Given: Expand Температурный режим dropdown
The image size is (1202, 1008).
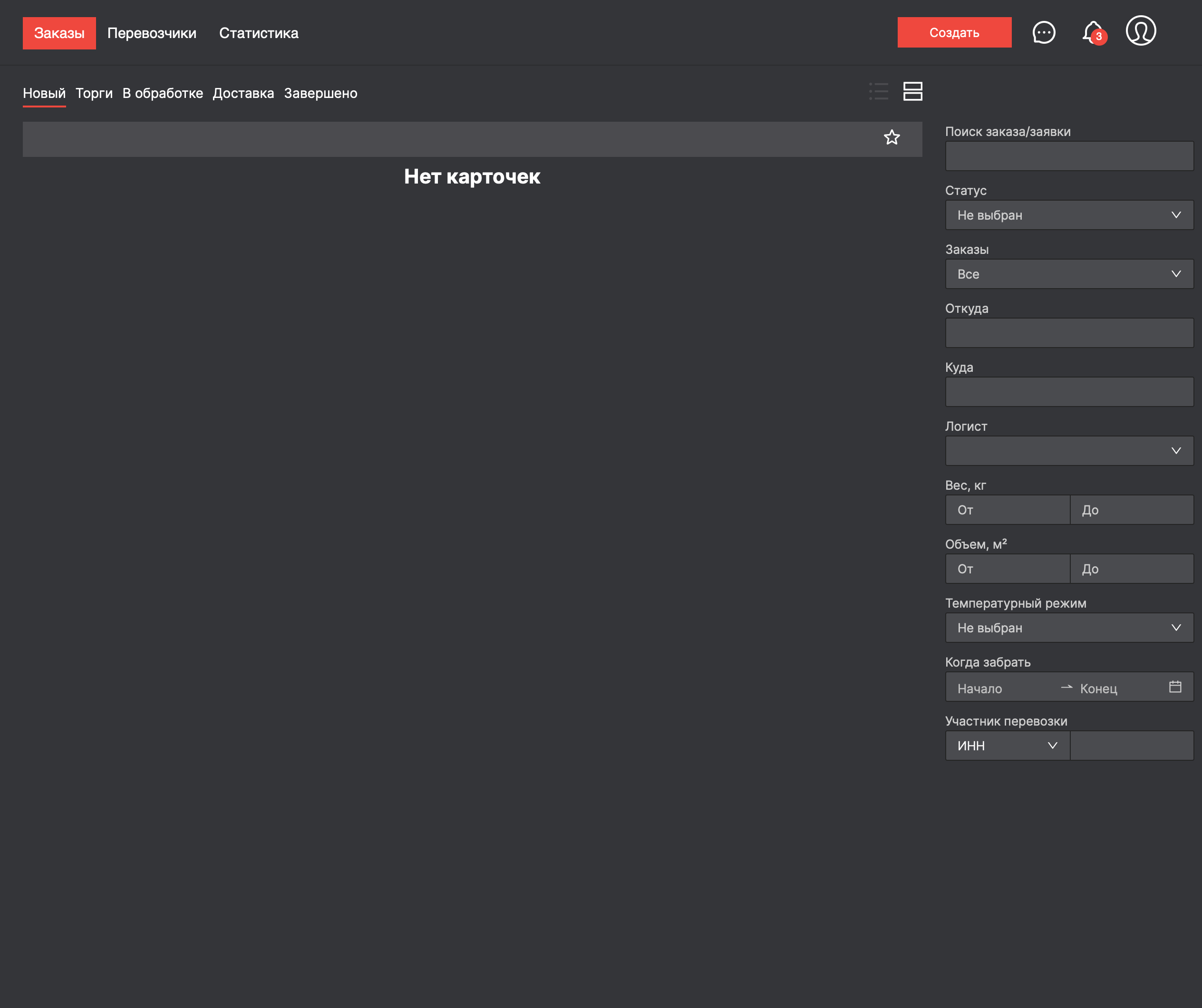Looking at the screenshot, I should click(1069, 628).
